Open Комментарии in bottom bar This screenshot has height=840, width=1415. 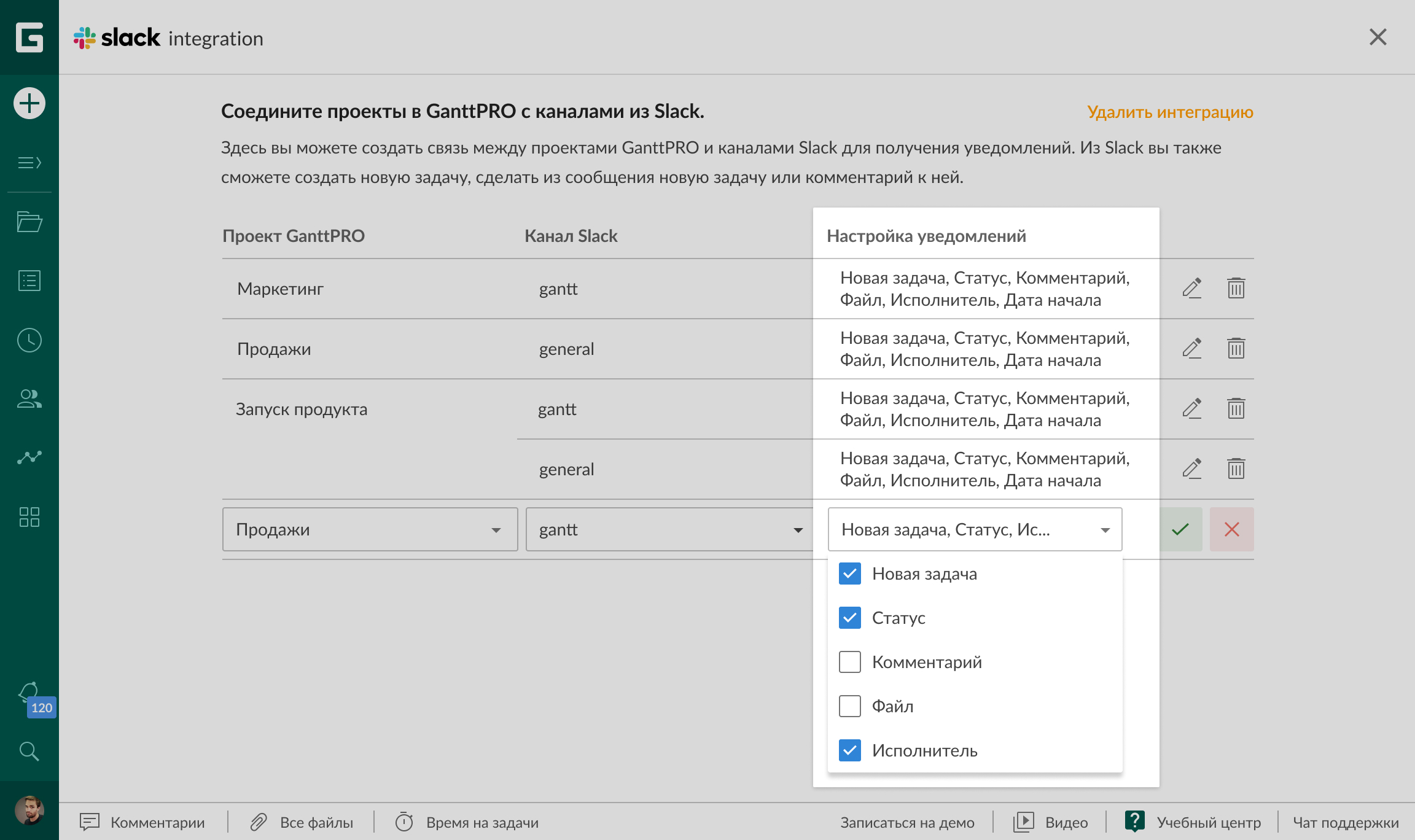[x=142, y=822]
